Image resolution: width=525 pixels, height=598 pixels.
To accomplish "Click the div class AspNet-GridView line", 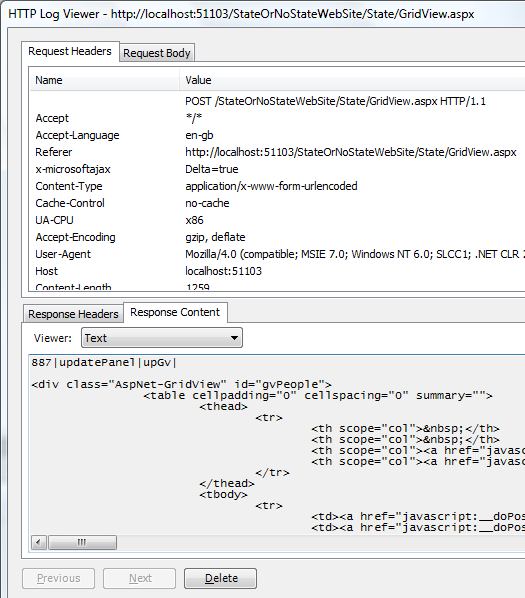I will click(181, 384).
